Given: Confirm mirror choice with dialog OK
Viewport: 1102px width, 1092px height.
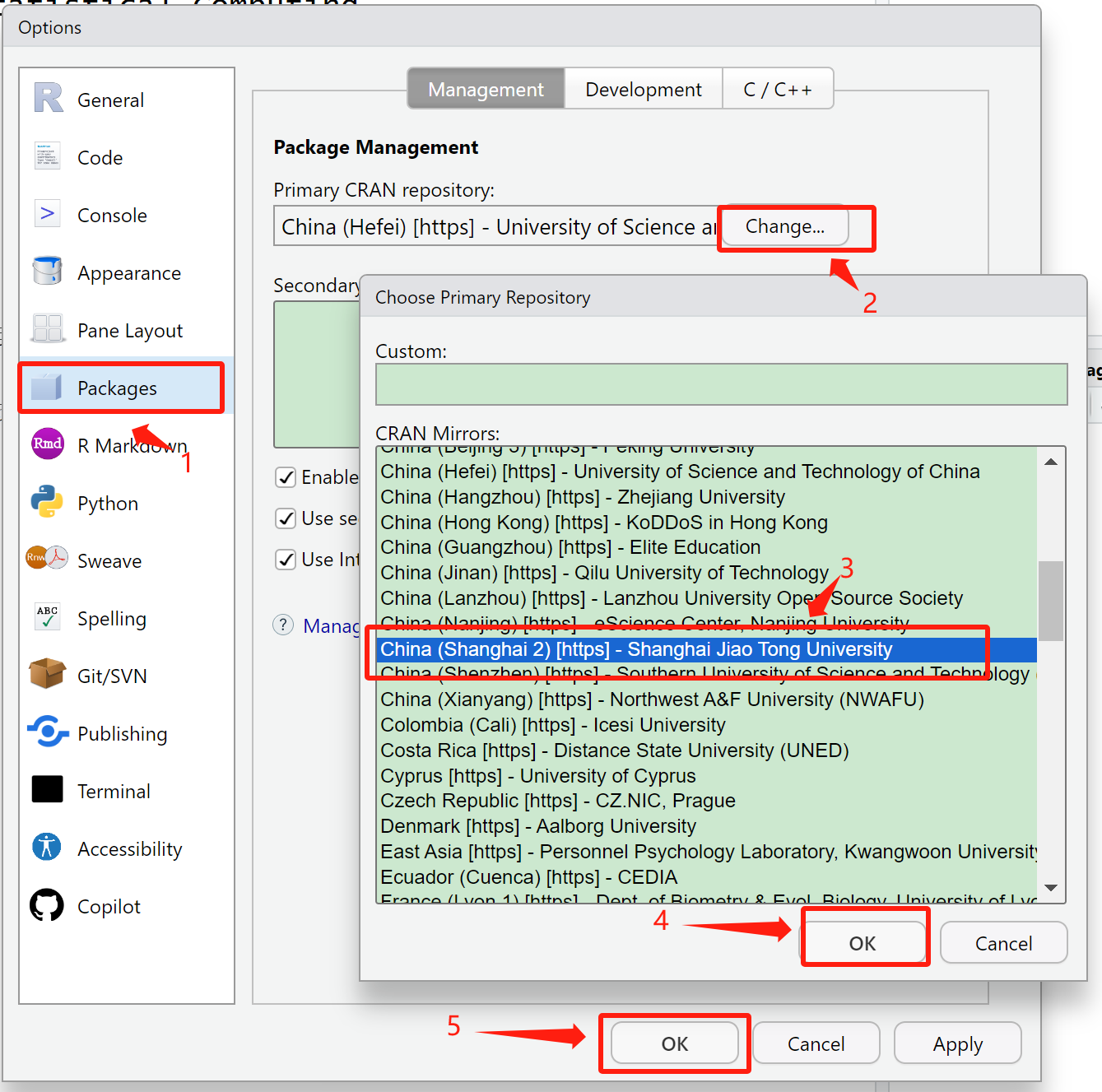Looking at the screenshot, I should tap(863, 943).
